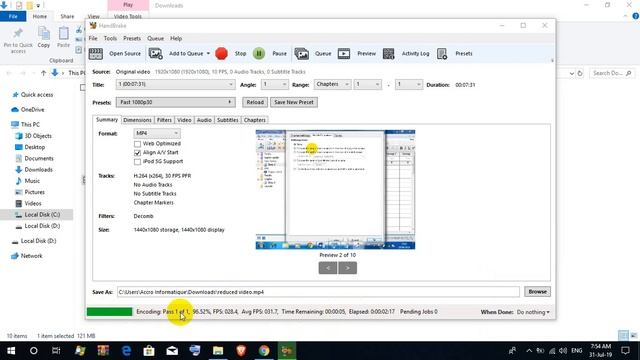Click the Browse button
Image resolution: width=640 pixels, height=360 pixels.
click(x=537, y=292)
